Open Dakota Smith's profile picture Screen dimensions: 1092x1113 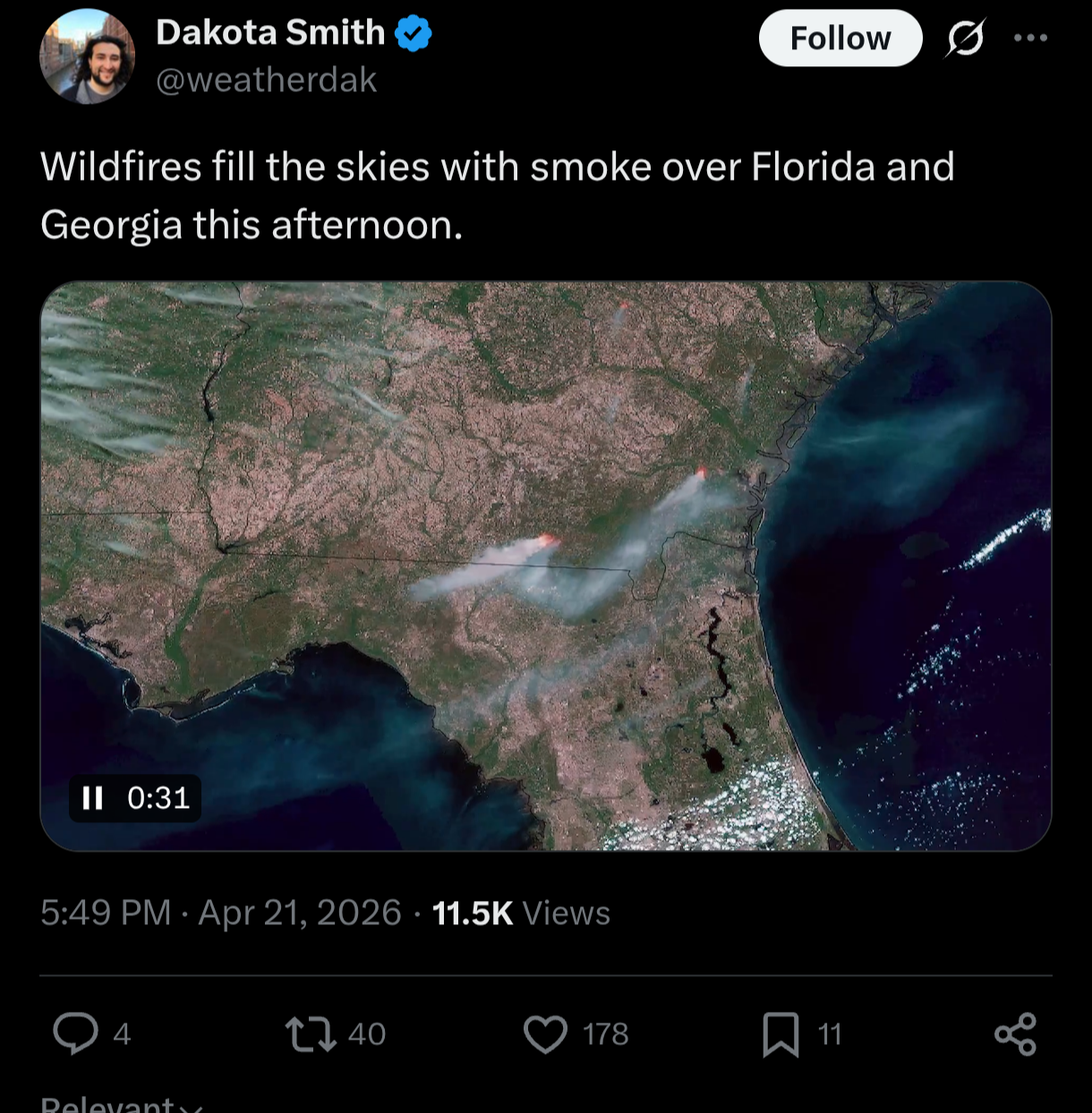87,56
